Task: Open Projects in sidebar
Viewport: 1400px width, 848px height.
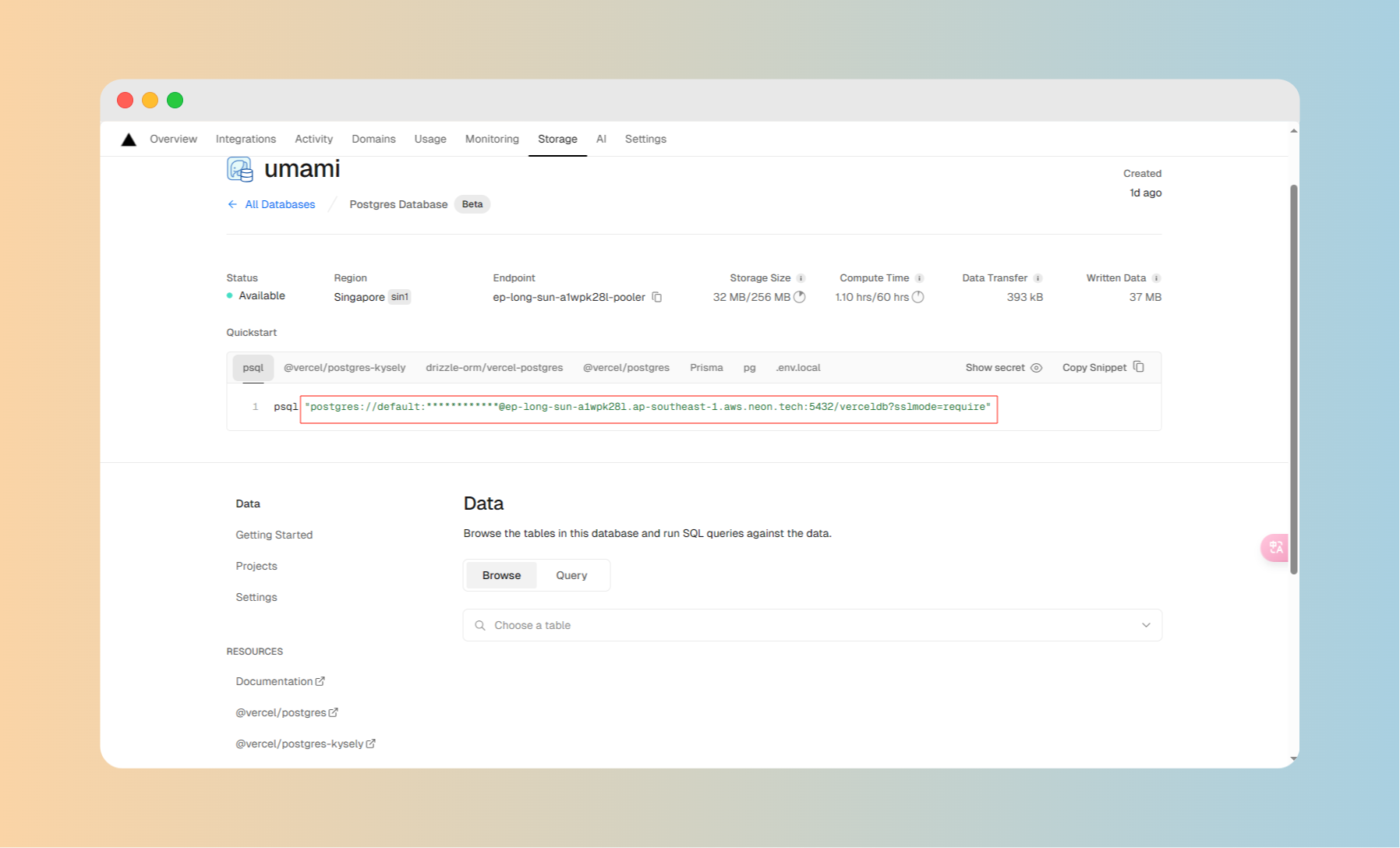Action: pos(256,566)
